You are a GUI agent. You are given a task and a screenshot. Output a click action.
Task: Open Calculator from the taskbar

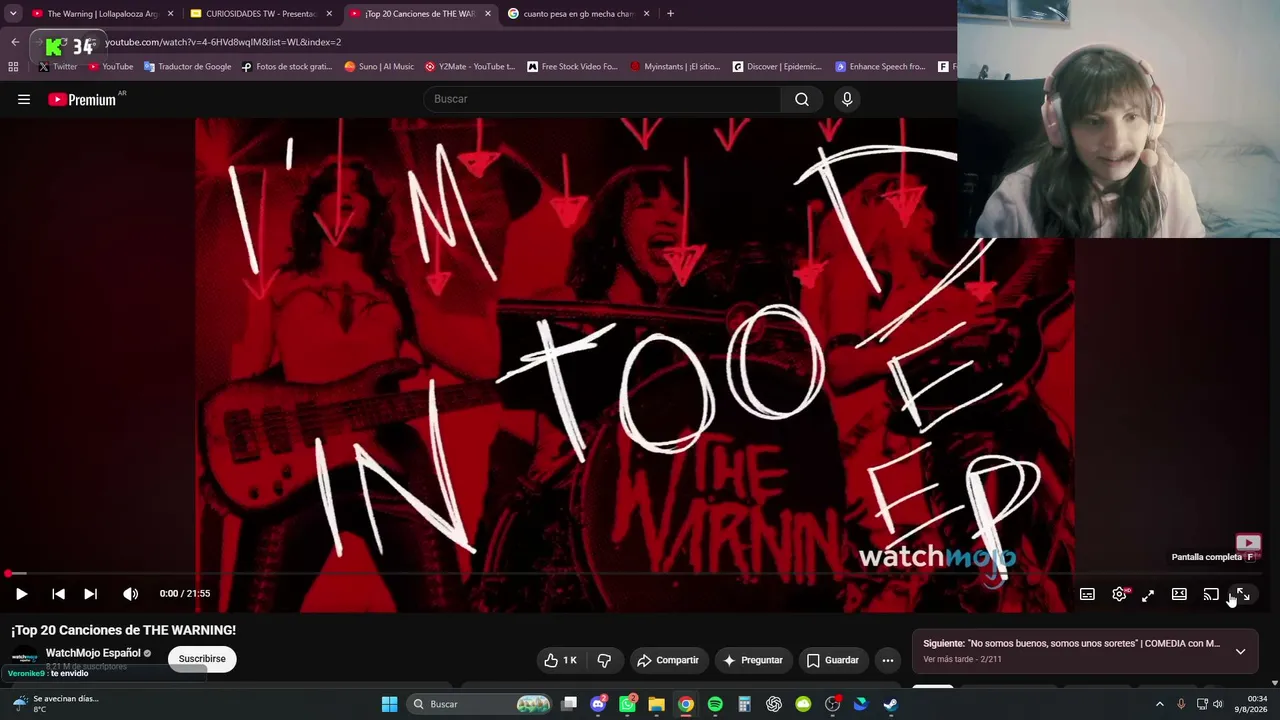click(x=744, y=704)
